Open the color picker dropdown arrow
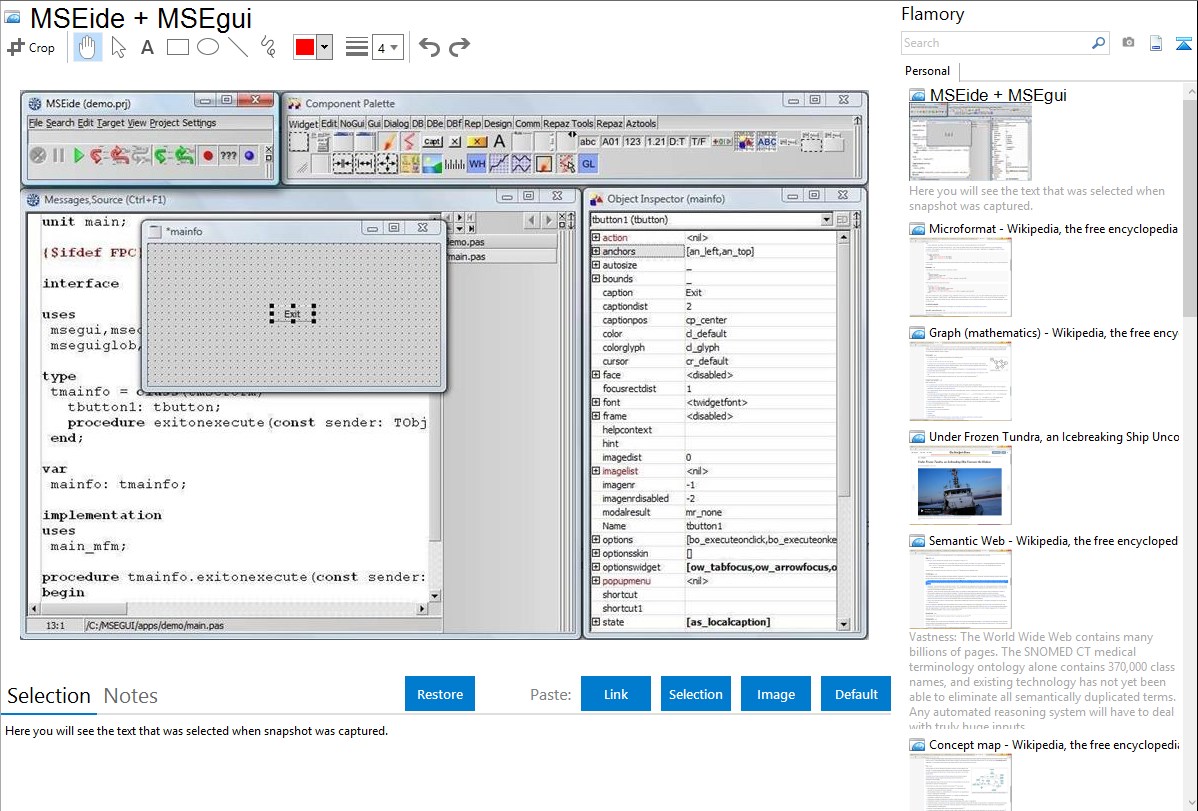 [324, 47]
